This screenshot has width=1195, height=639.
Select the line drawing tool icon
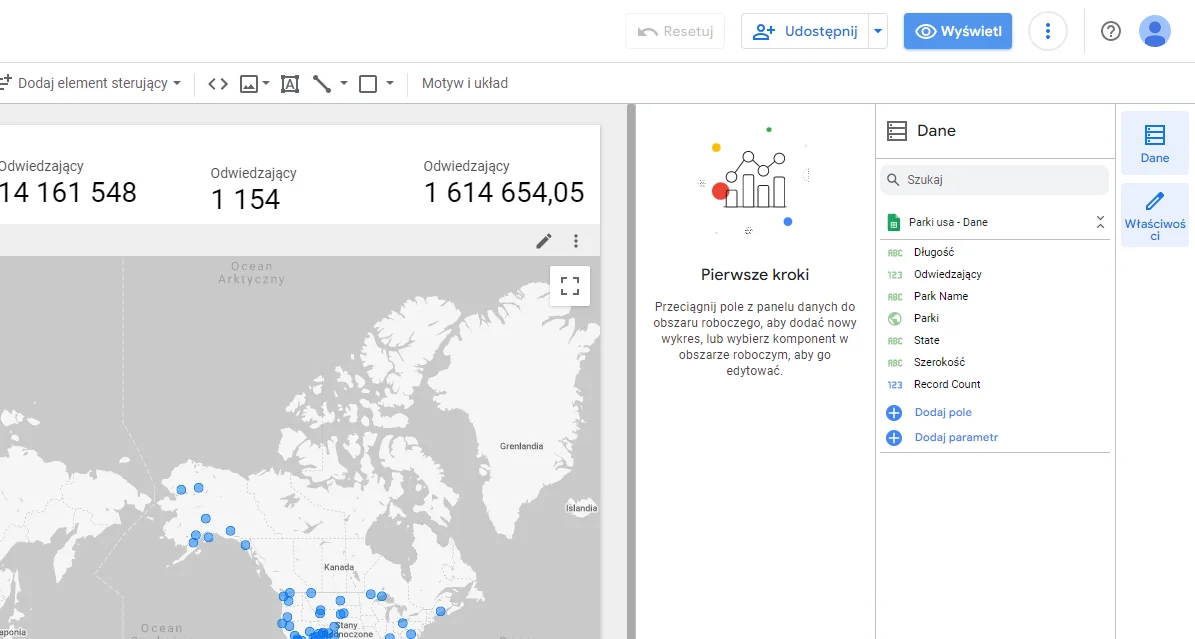(x=322, y=84)
